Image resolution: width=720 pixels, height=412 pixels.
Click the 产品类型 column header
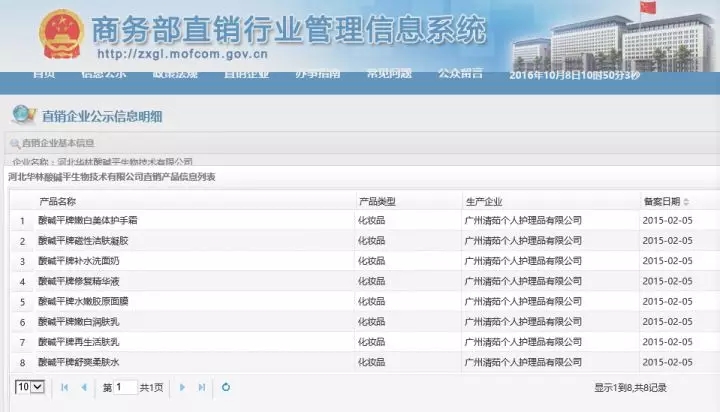tap(377, 202)
